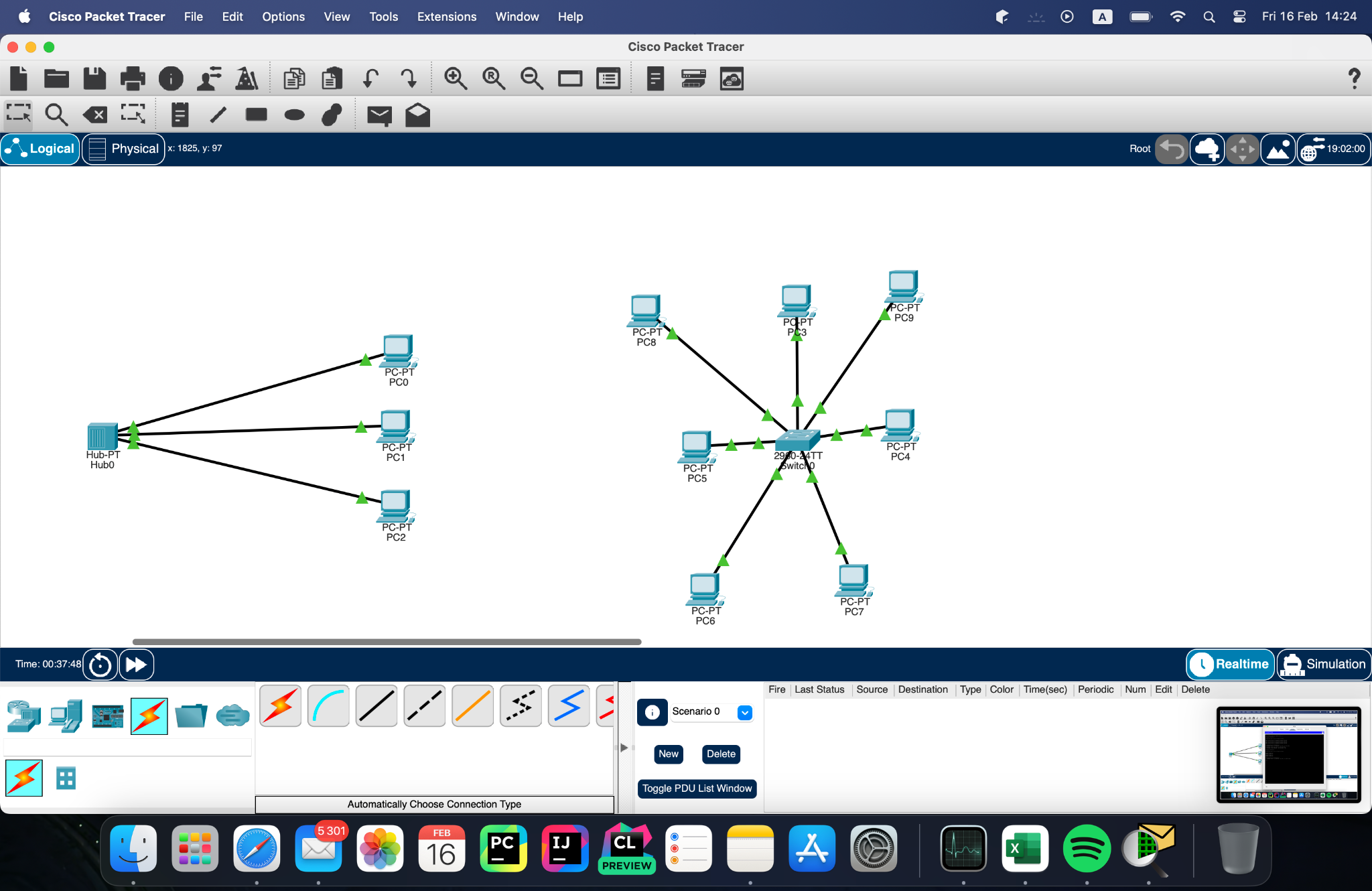Switch to Realtime mode

click(1231, 665)
